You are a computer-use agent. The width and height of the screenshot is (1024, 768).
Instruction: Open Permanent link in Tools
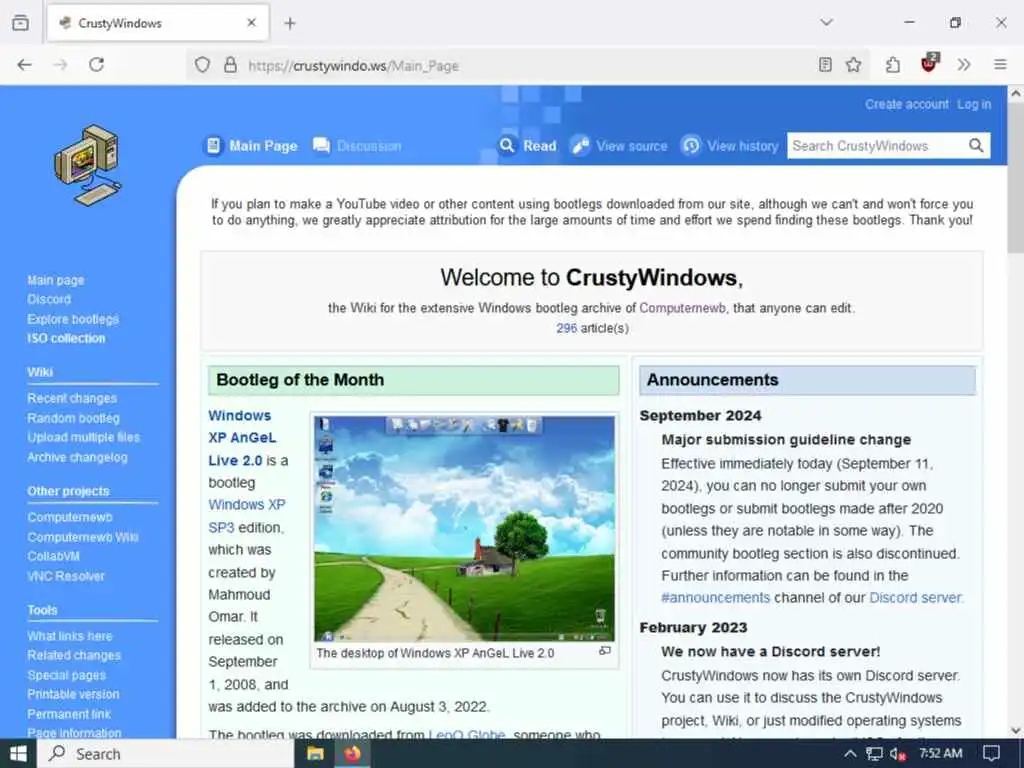[x=69, y=714]
